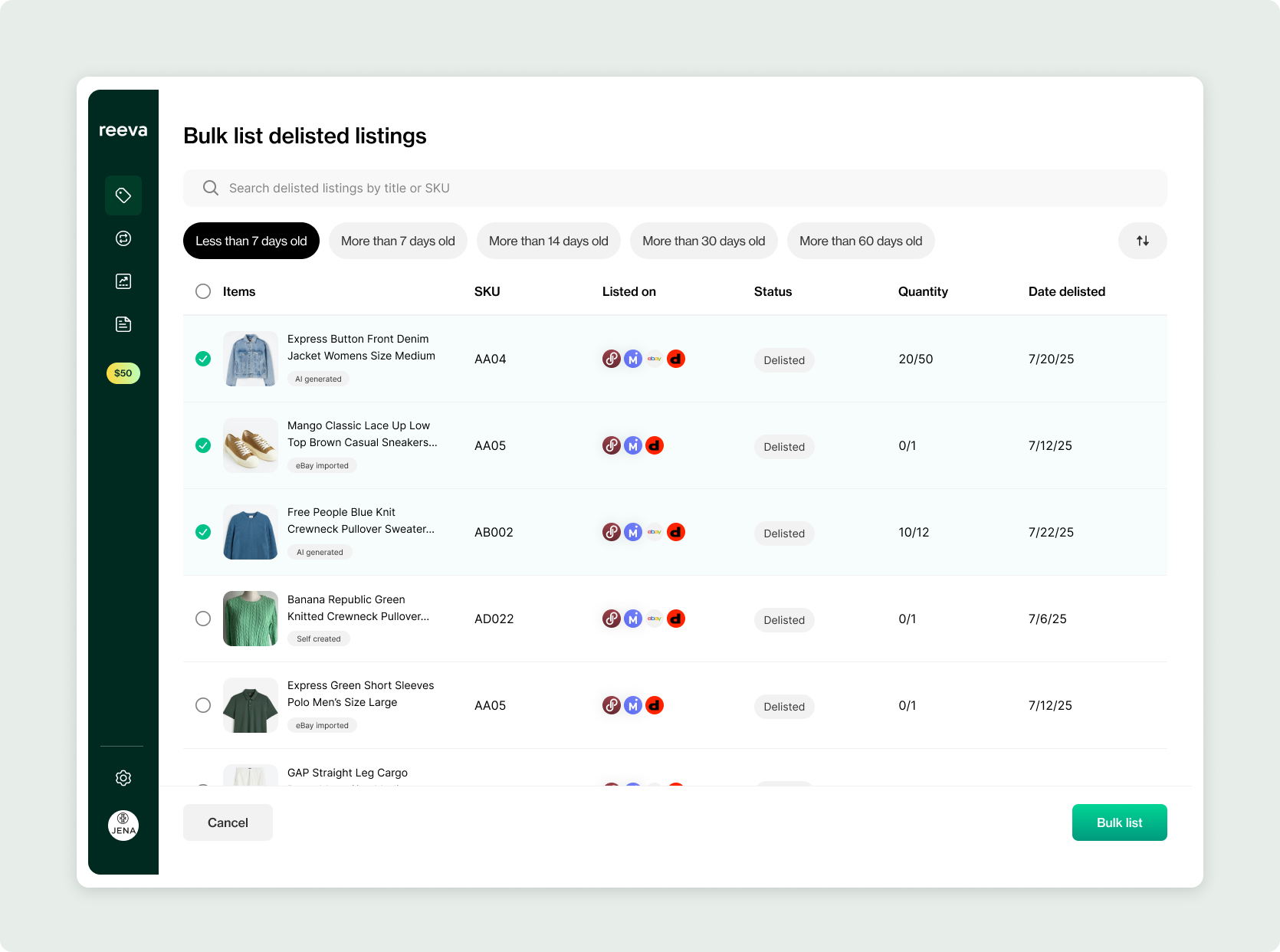Click Mercari icon in AA04 row

click(633, 359)
